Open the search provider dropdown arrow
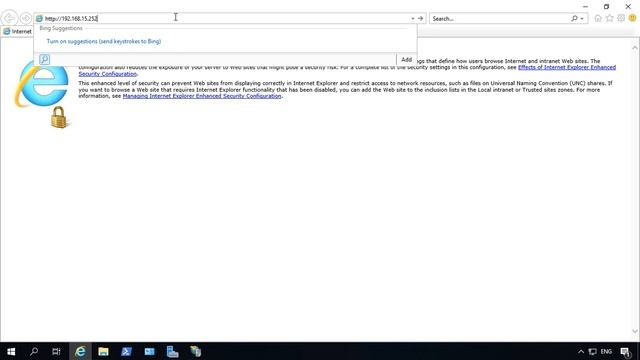This screenshot has width=640, height=360. [582, 18]
